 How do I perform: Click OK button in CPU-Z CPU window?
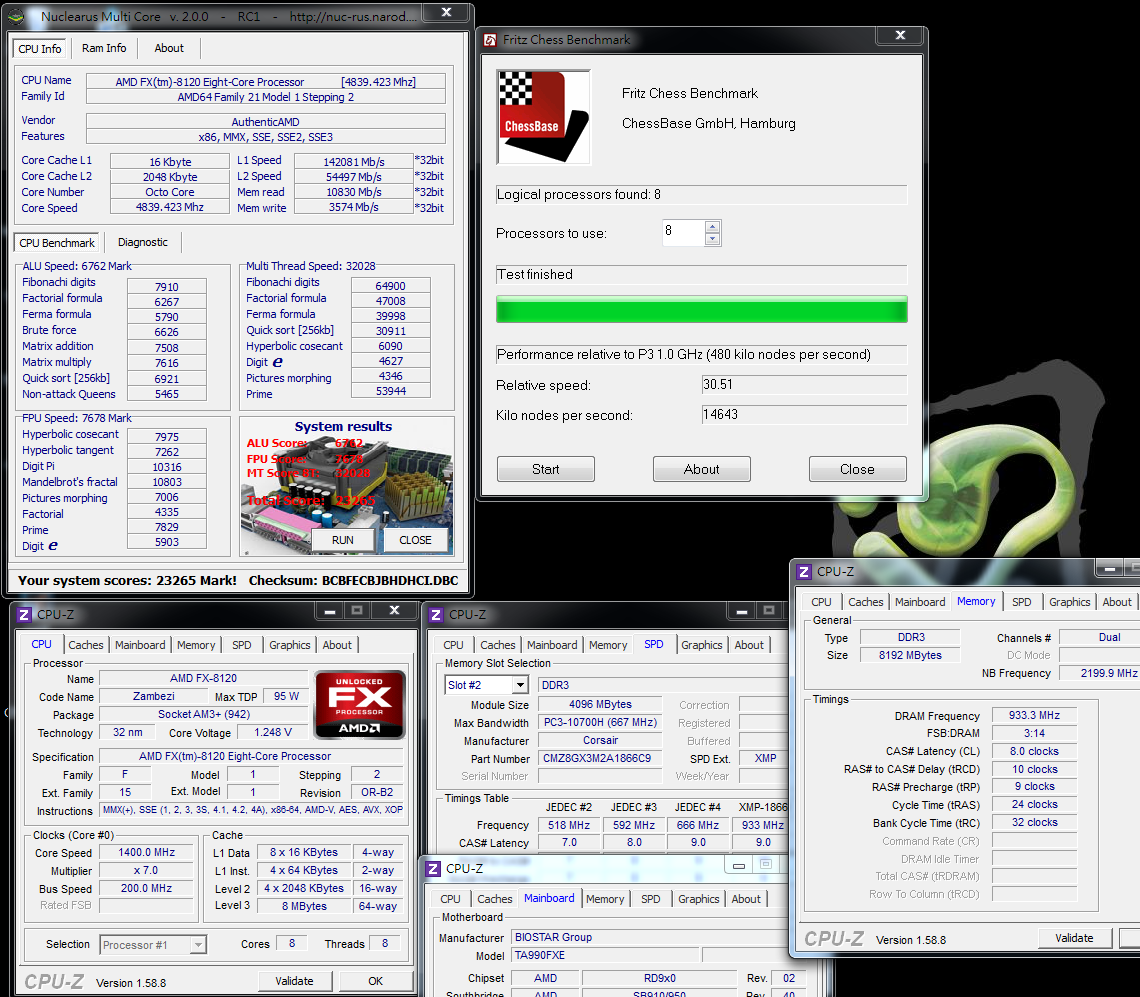[375, 981]
